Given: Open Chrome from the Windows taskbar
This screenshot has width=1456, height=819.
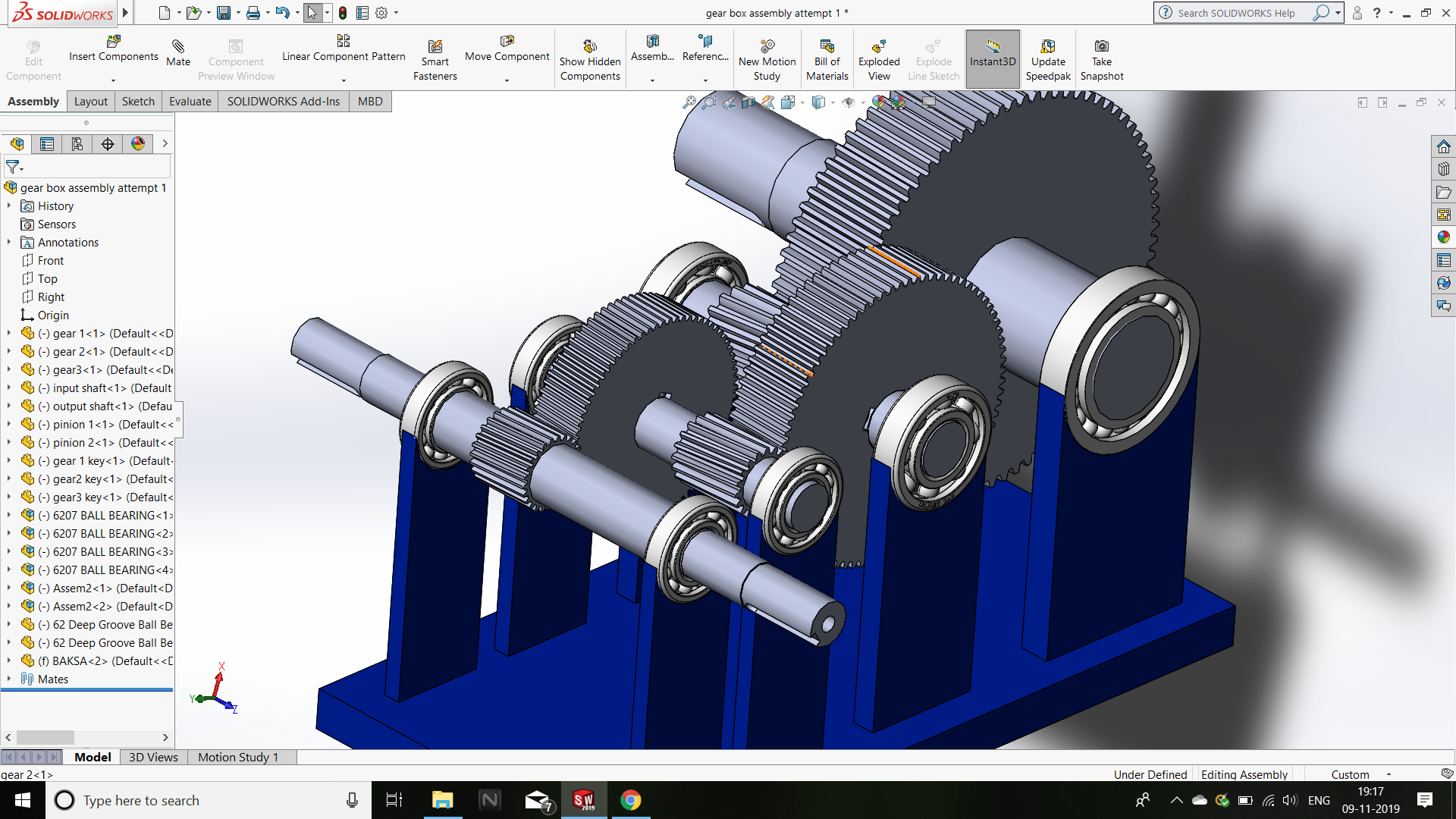Looking at the screenshot, I should tap(630, 800).
